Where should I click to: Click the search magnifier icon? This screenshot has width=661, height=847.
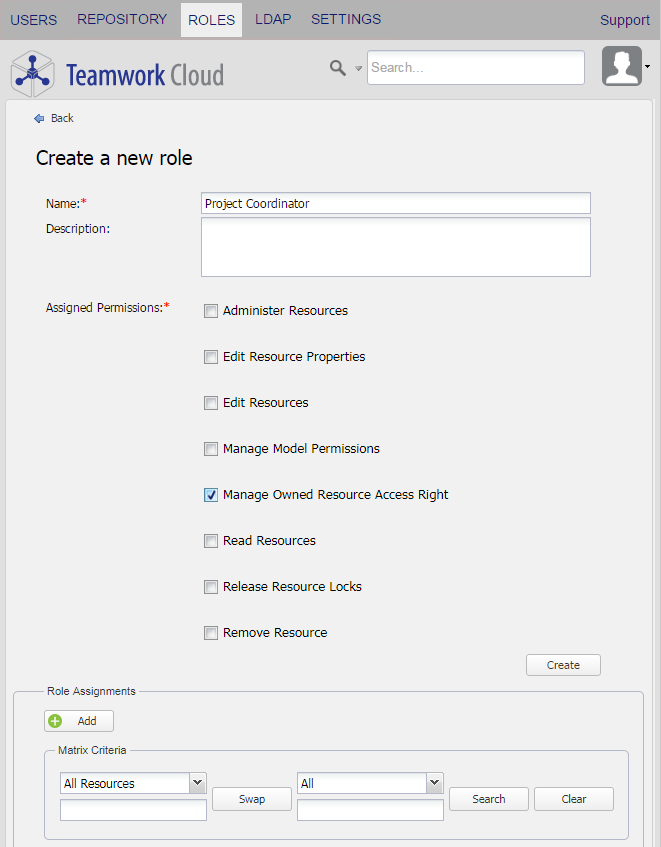click(x=338, y=67)
